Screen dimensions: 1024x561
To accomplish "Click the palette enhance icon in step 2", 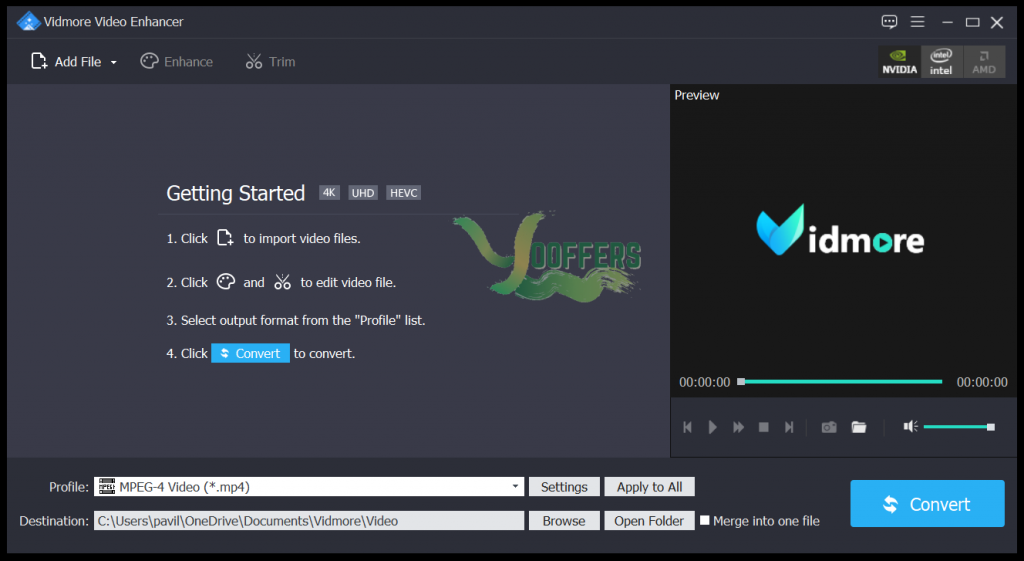I will point(226,281).
